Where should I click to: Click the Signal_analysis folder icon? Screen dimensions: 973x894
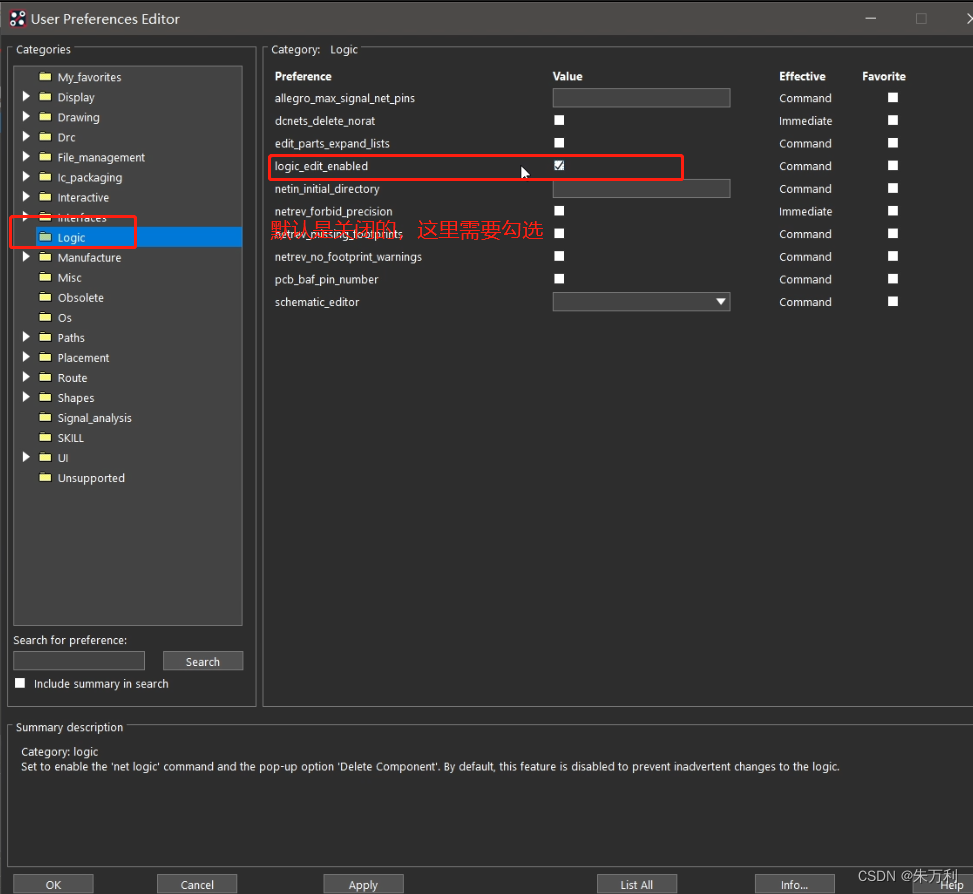pos(45,418)
